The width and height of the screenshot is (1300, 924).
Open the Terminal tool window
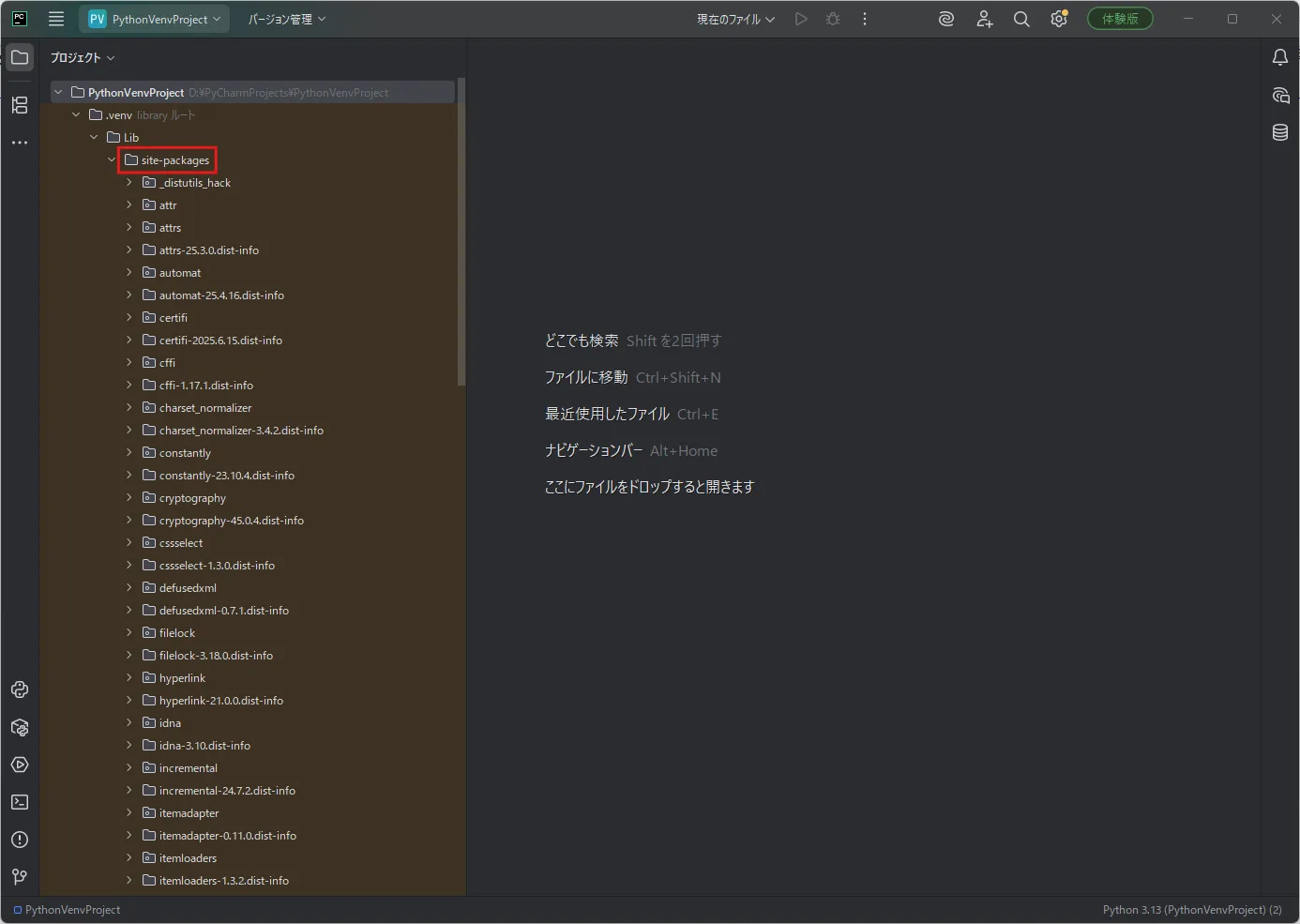(20, 802)
